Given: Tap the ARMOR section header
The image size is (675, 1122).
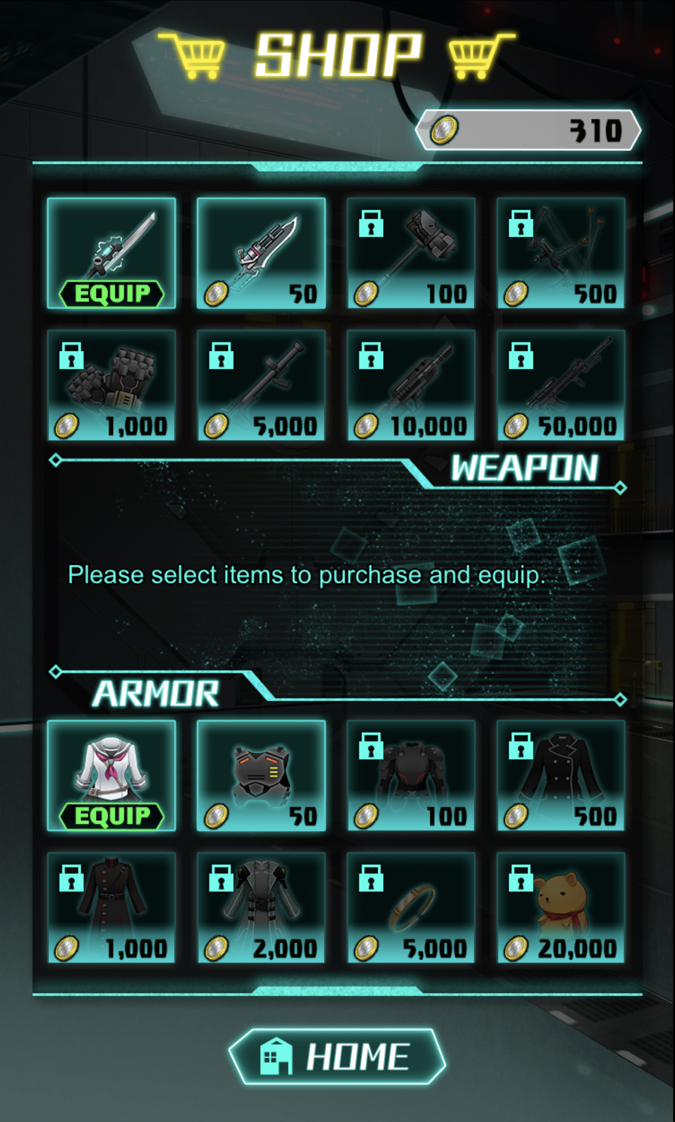Looking at the screenshot, I should click(155, 693).
